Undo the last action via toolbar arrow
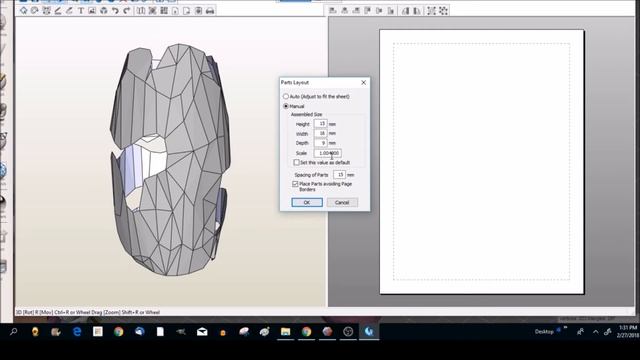This screenshot has height=360, width=640. click(115, 11)
